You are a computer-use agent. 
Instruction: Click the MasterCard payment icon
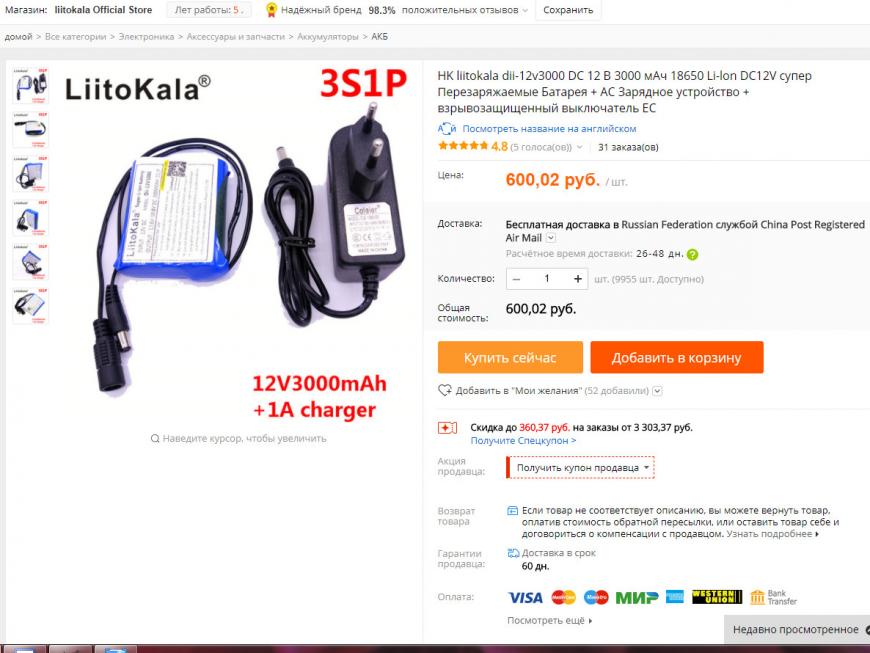tap(563, 598)
